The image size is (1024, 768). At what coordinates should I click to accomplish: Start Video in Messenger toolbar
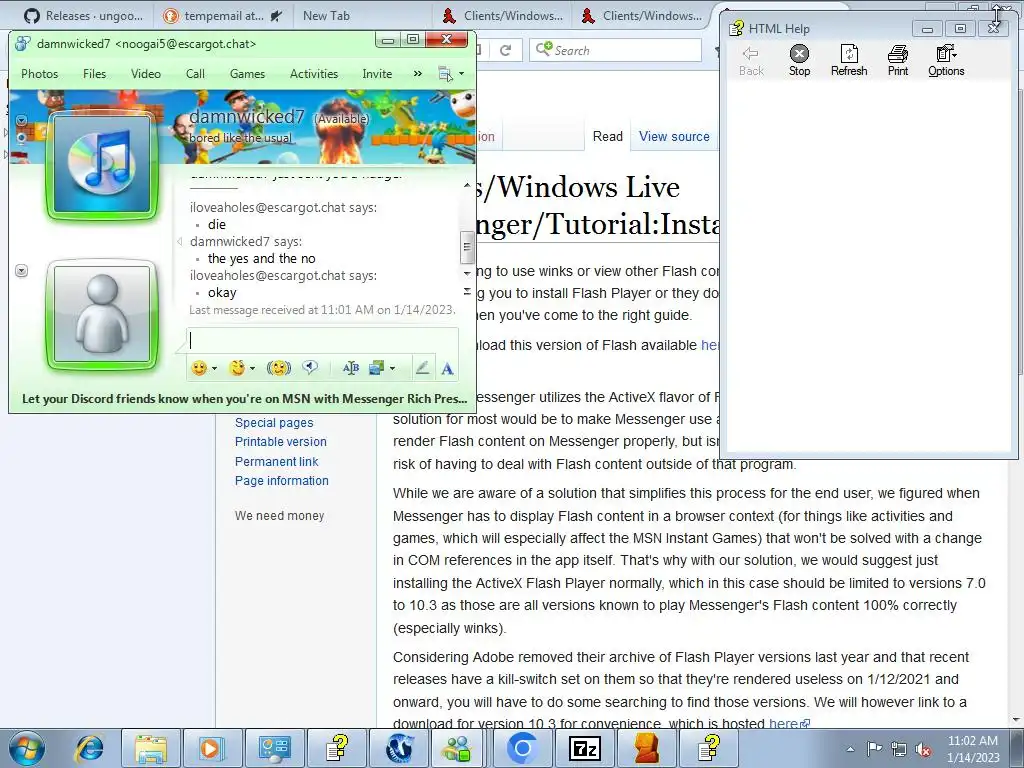(x=146, y=74)
